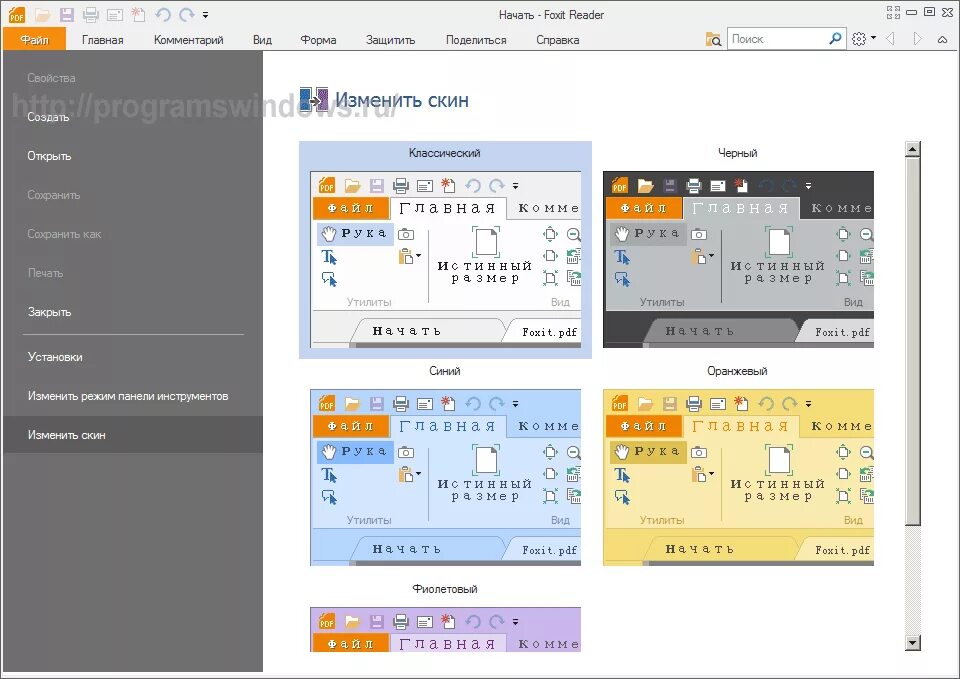Collapse the ribbon with the chevron icon
The height and width of the screenshot is (679, 960).
coord(942,39)
